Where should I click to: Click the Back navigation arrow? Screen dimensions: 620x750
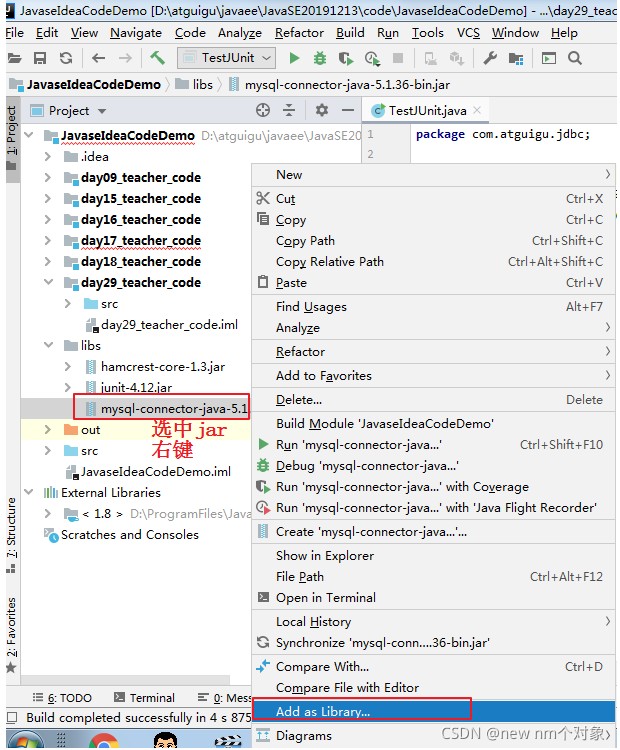click(x=99, y=58)
